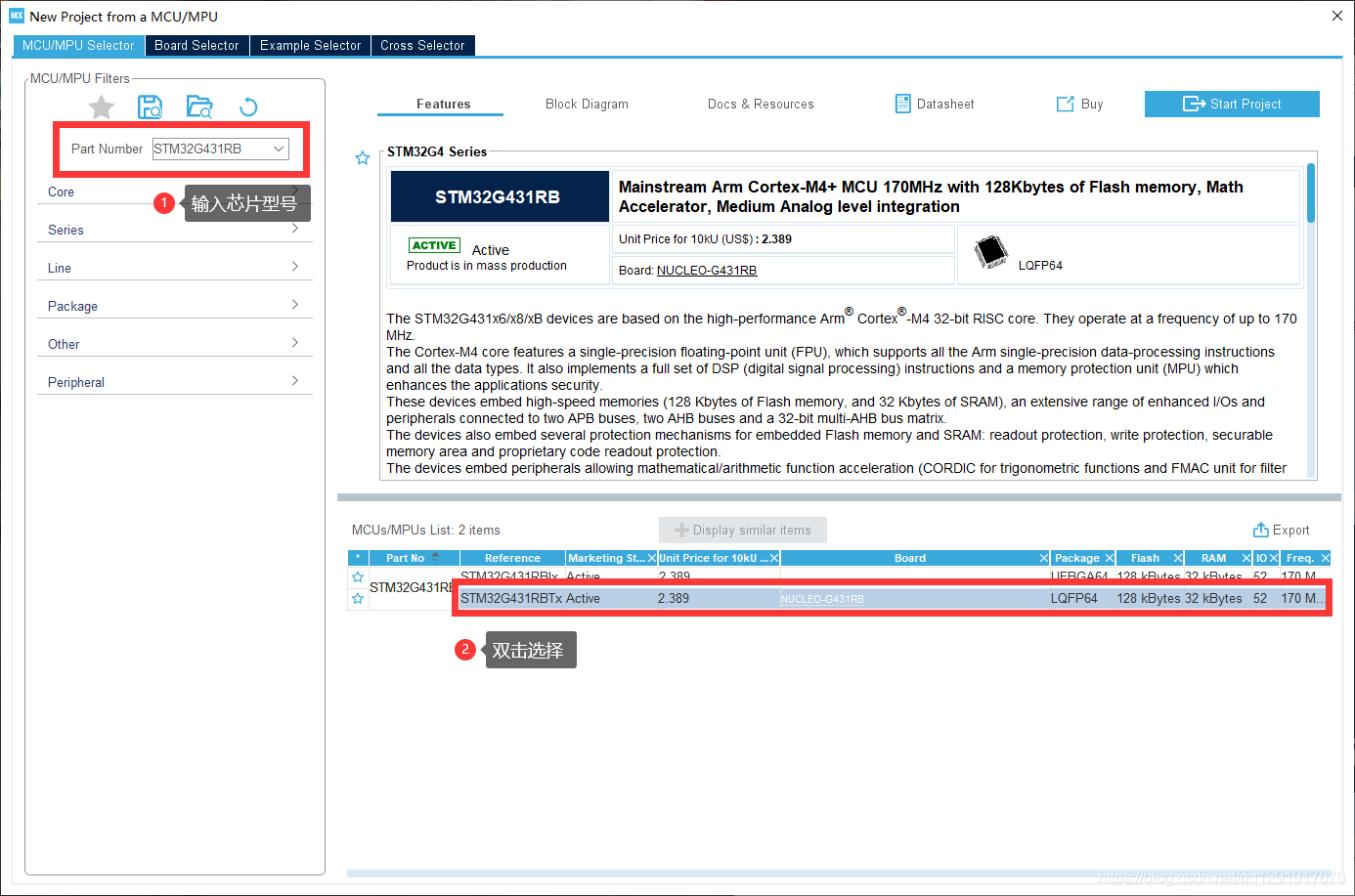The width and height of the screenshot is (1355, 896).
Task: Click the Export label text
Action: tap(1290, 530)
